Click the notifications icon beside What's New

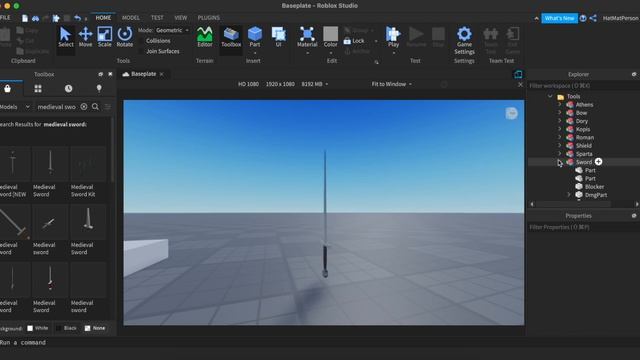583,18
